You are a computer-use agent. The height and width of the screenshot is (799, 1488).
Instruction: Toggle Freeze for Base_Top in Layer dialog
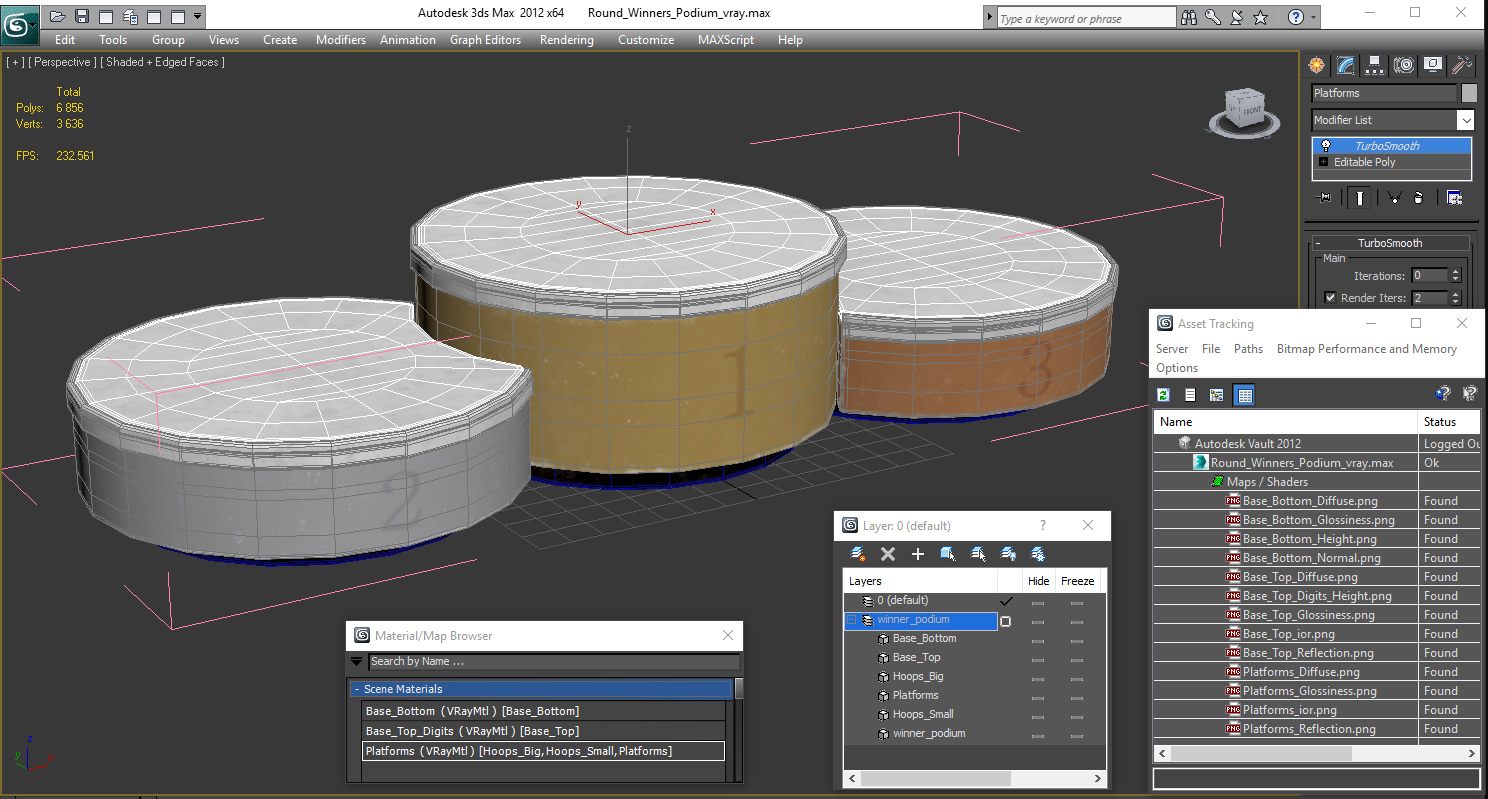click(x=1077, y=659)
